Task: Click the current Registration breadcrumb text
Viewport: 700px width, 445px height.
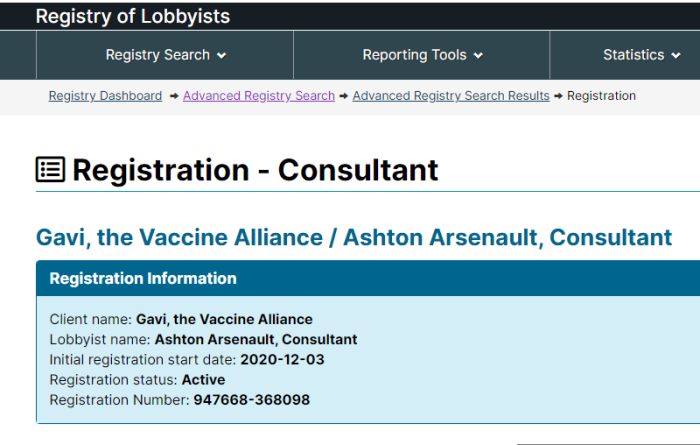Action: (601, 96)
